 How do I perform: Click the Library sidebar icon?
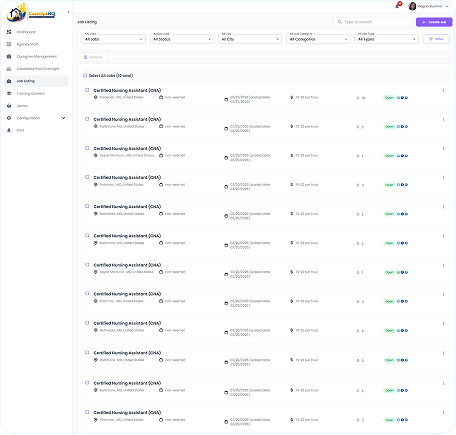click(9, 106)
